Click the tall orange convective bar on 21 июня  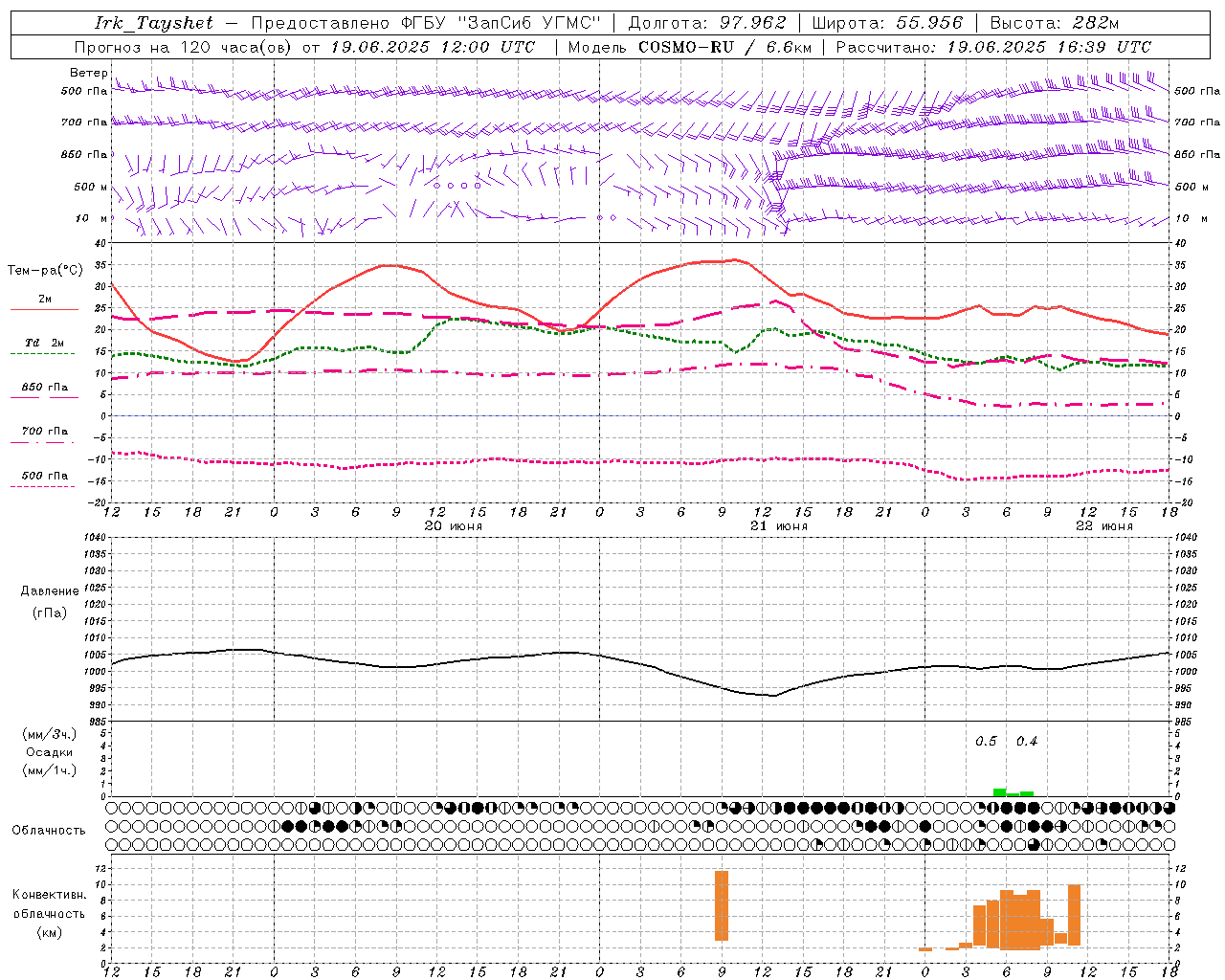722,905
